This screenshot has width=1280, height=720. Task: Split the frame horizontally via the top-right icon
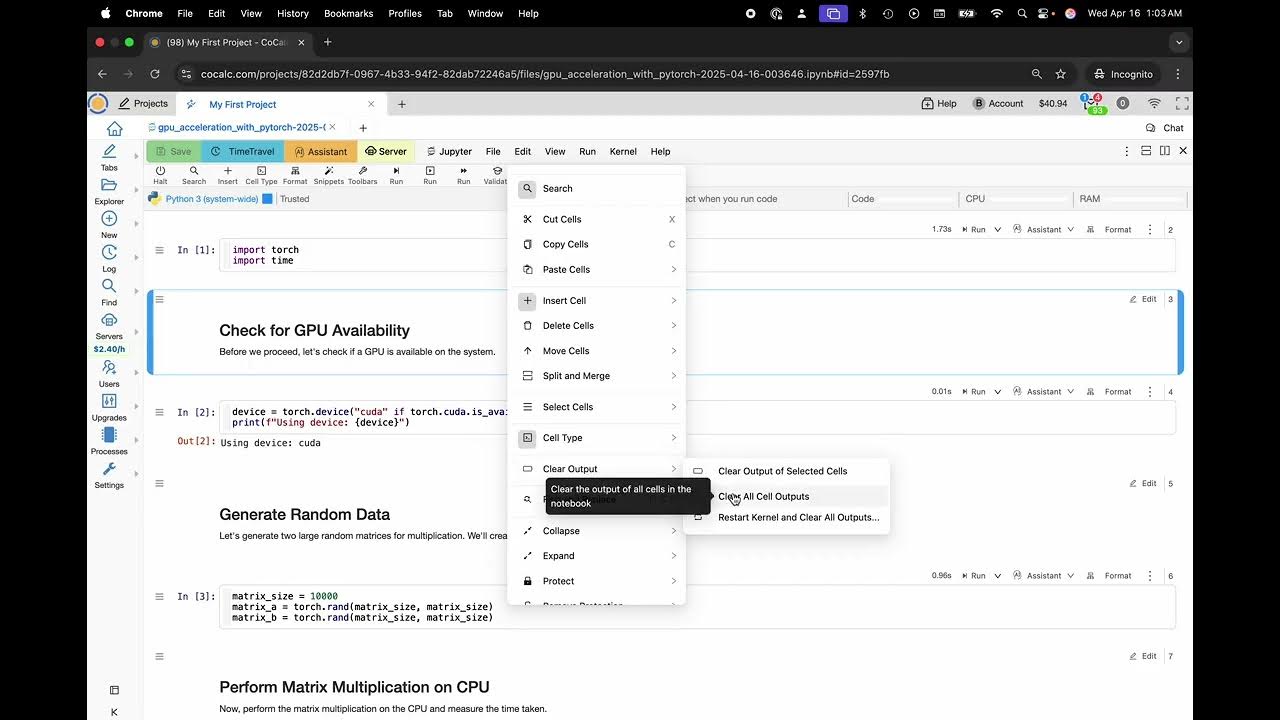pos(1146,151)
